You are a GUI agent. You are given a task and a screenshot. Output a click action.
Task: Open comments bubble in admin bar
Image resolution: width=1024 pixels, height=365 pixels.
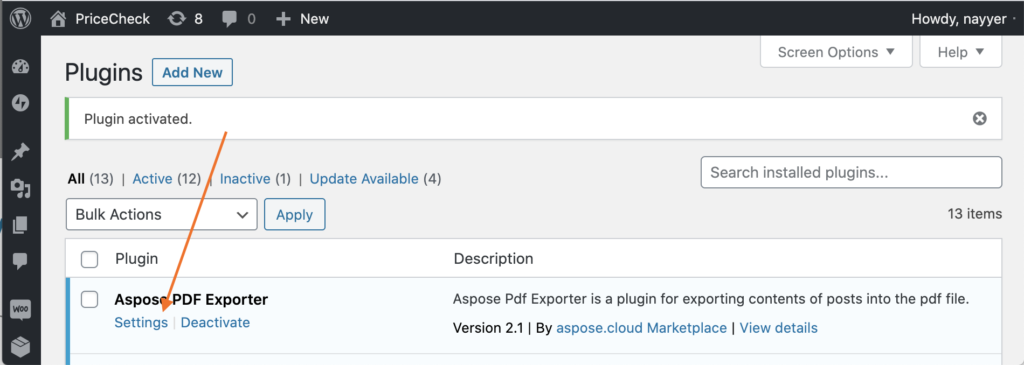(x=238, y=19)
